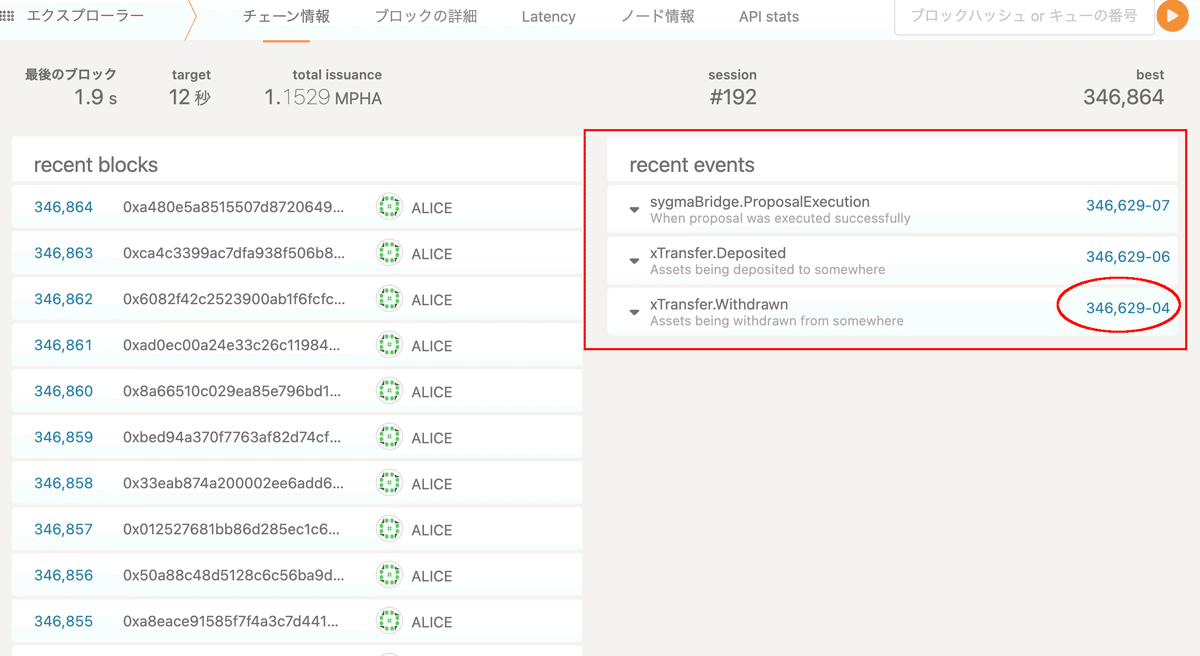Open the エクスプローラー section menu
Image resolution: width=1200 pixels, height=656 pixels.
point(86,17)
